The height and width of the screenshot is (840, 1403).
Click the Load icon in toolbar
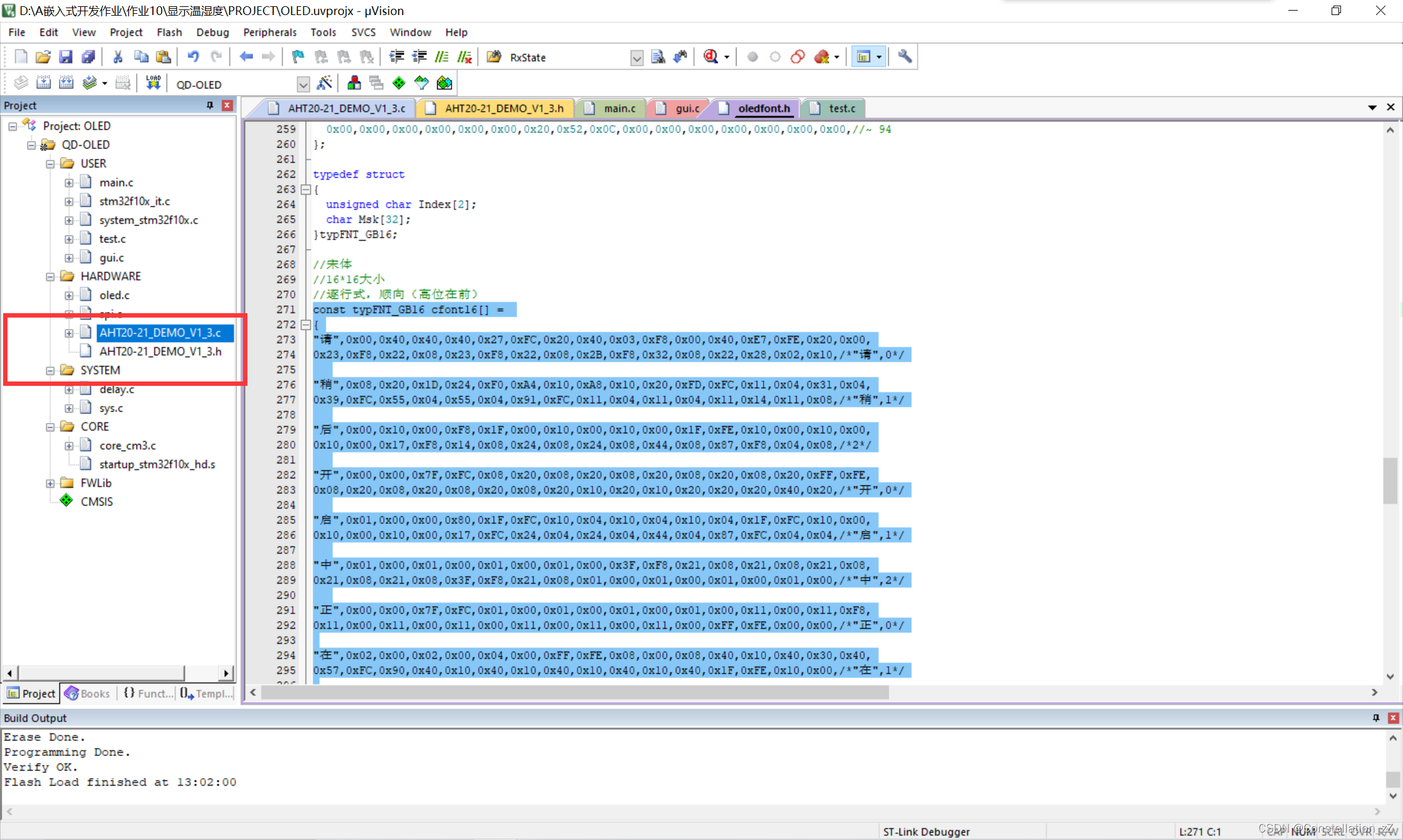pos(153,83)
